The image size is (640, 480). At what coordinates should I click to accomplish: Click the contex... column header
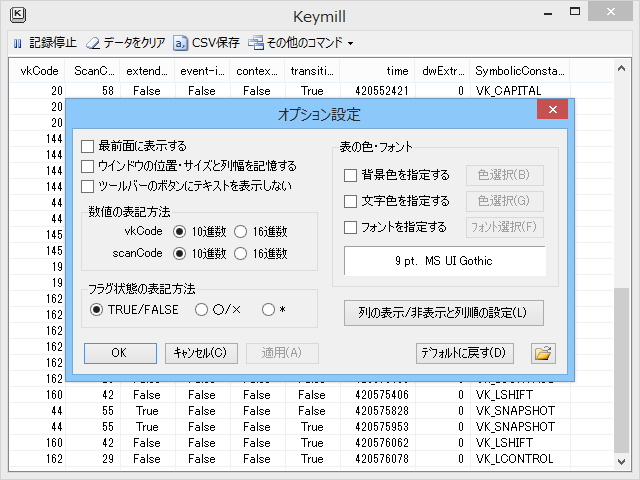(x=257, y=71)
